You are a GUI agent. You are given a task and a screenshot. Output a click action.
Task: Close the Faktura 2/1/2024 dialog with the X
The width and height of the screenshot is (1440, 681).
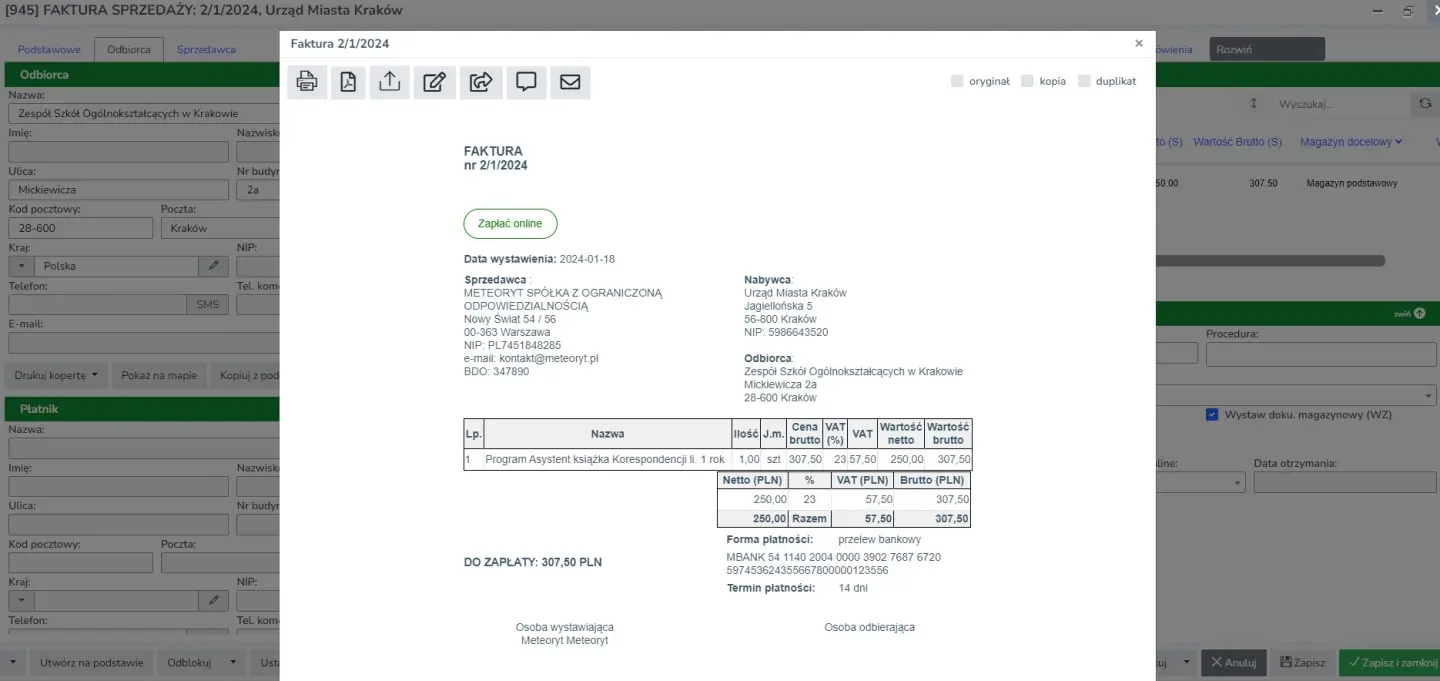pos(1139,43)
